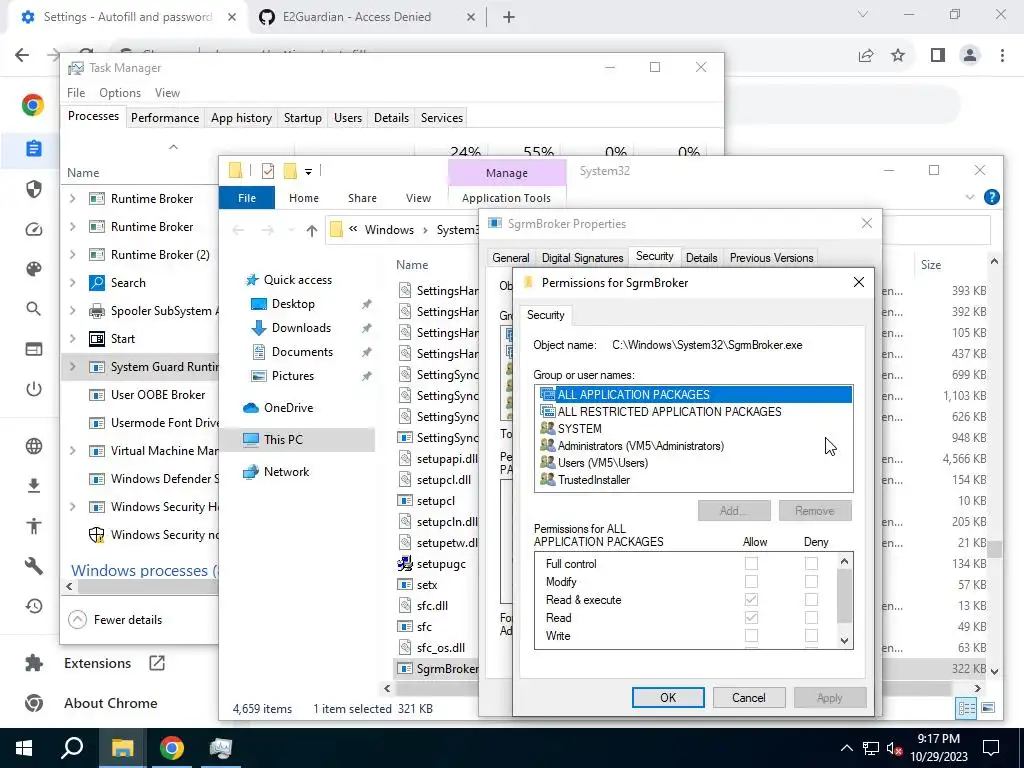This screenshot has height=768, width=1024.
Task: Open the Autofill clipboard icon in Chrome sidebar
Action: (x=33, y=148)
